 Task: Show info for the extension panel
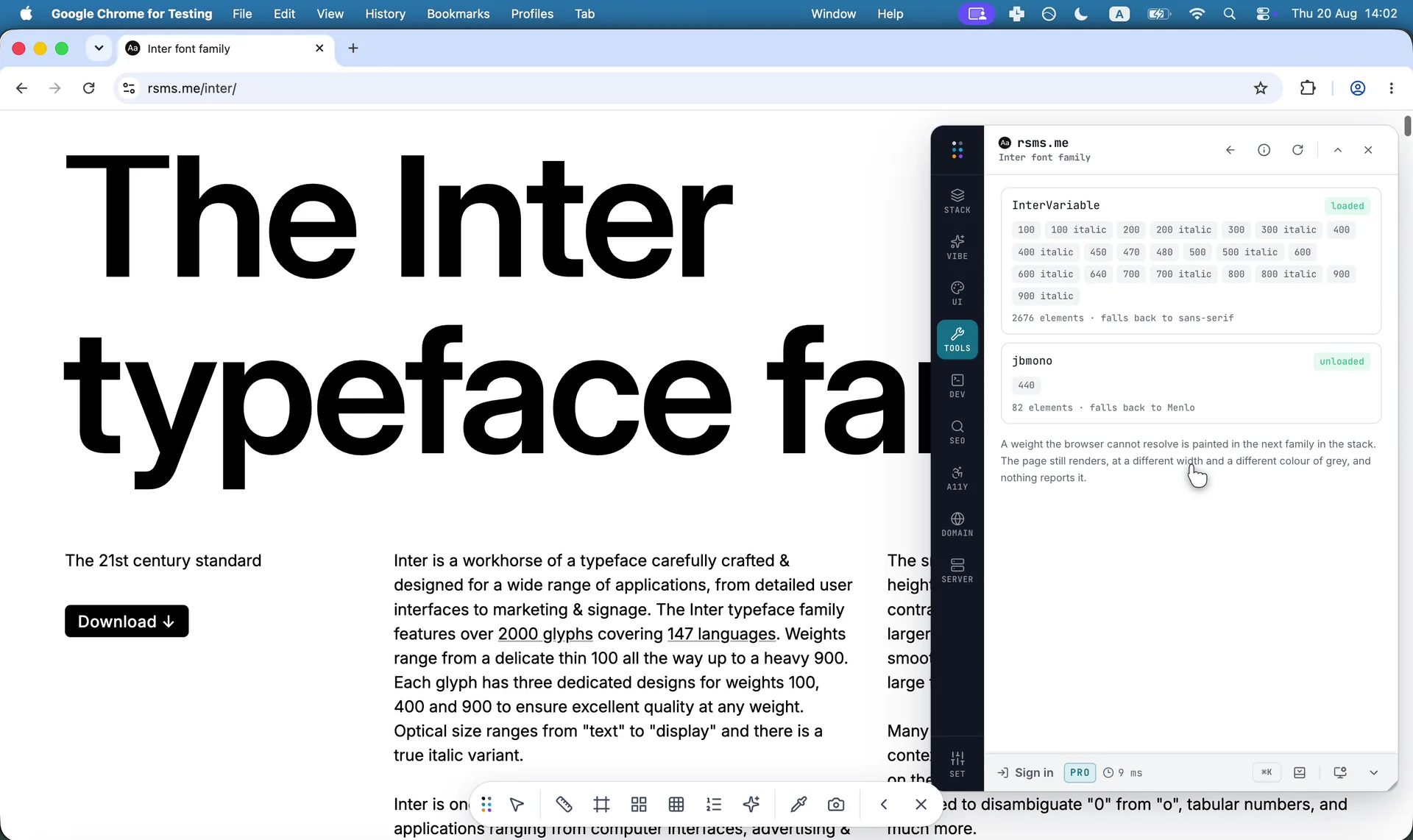[x=1264, y=150]
